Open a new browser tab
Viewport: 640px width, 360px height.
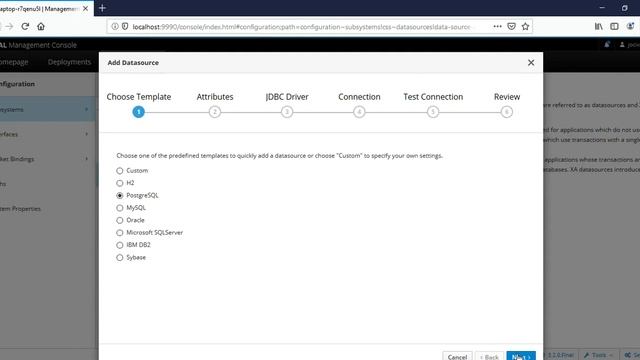click(x=102, y=8)
